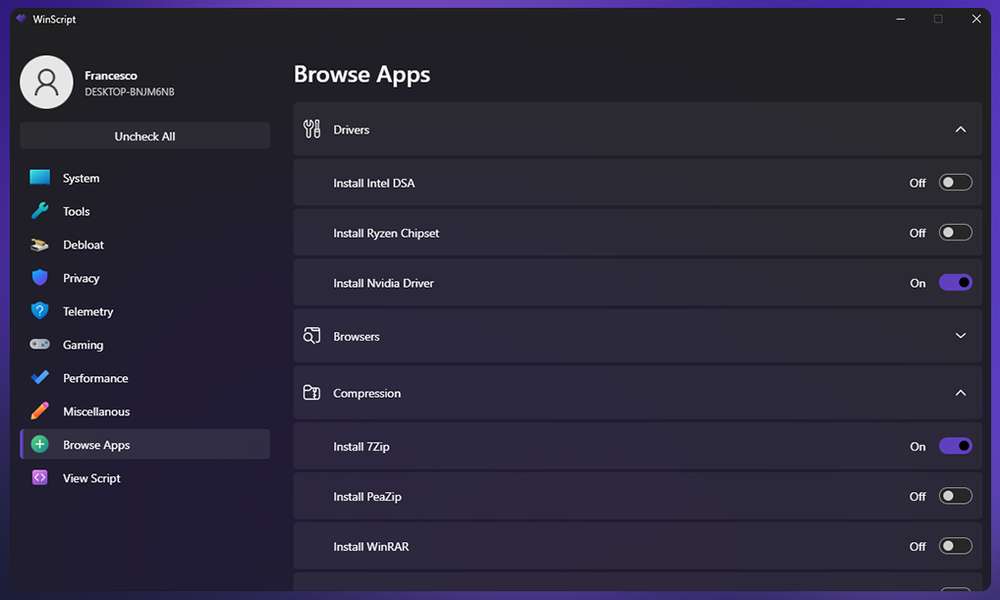Click the Install WinRAR label

tap(371, 546)
